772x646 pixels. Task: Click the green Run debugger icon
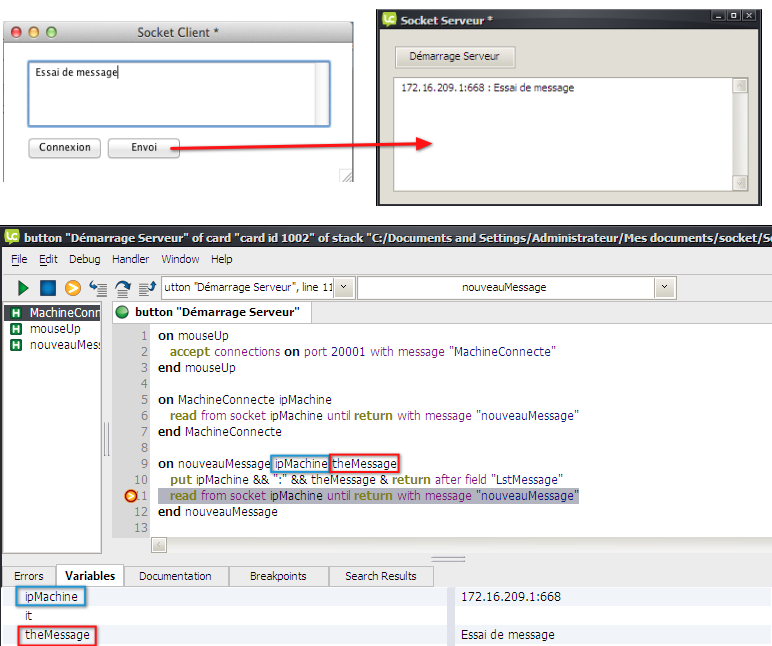22,288
